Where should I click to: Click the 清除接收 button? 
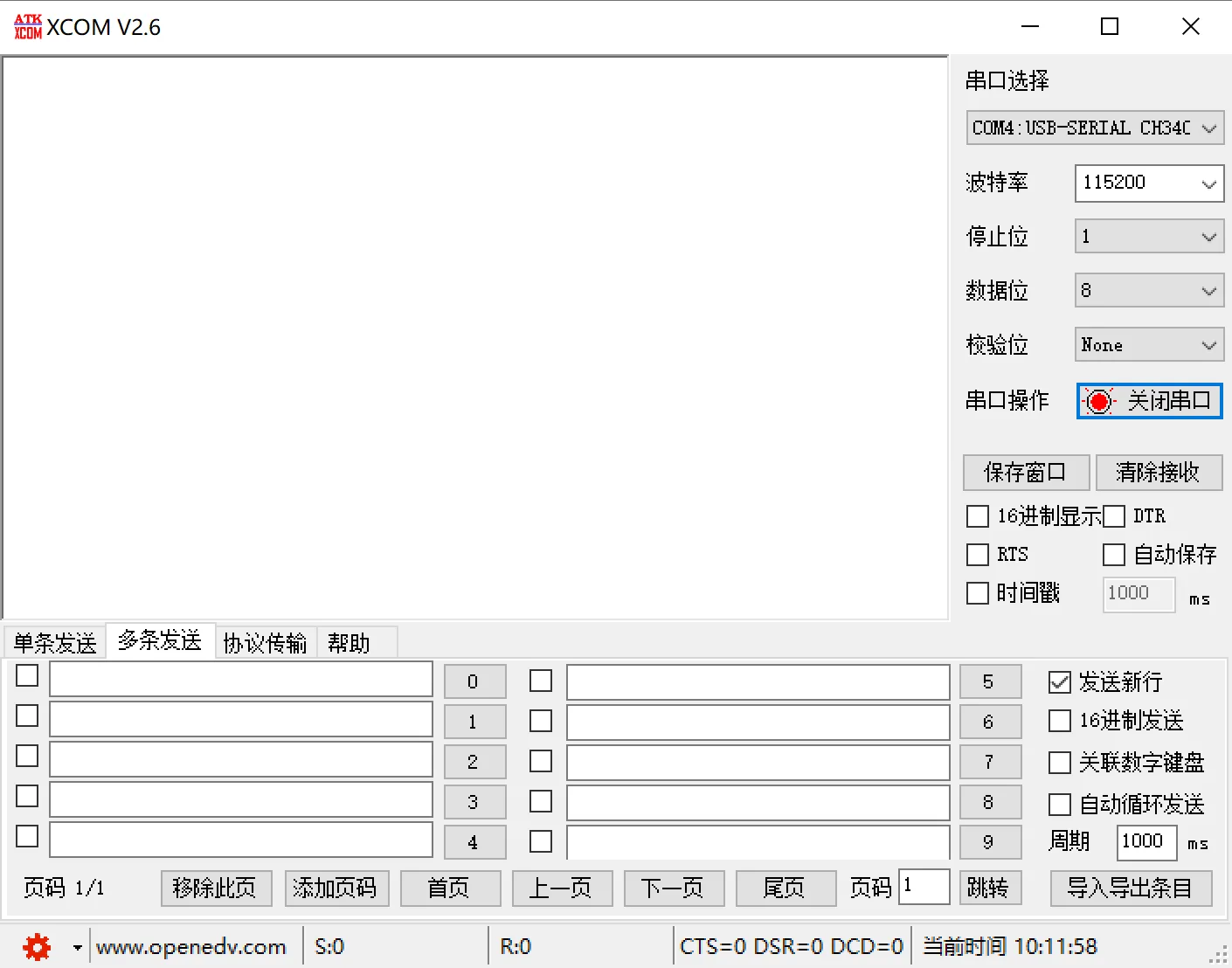pyautogui.click(x=1159, y=473)
